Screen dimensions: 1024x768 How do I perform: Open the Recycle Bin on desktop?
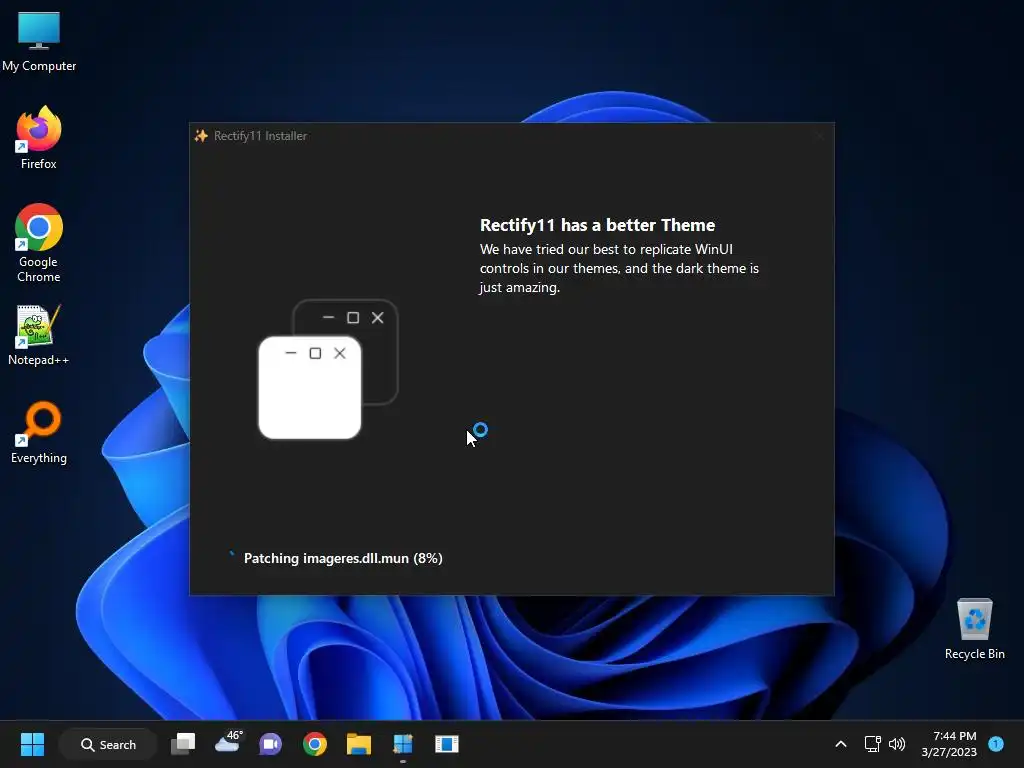click(x=974, y=628)
